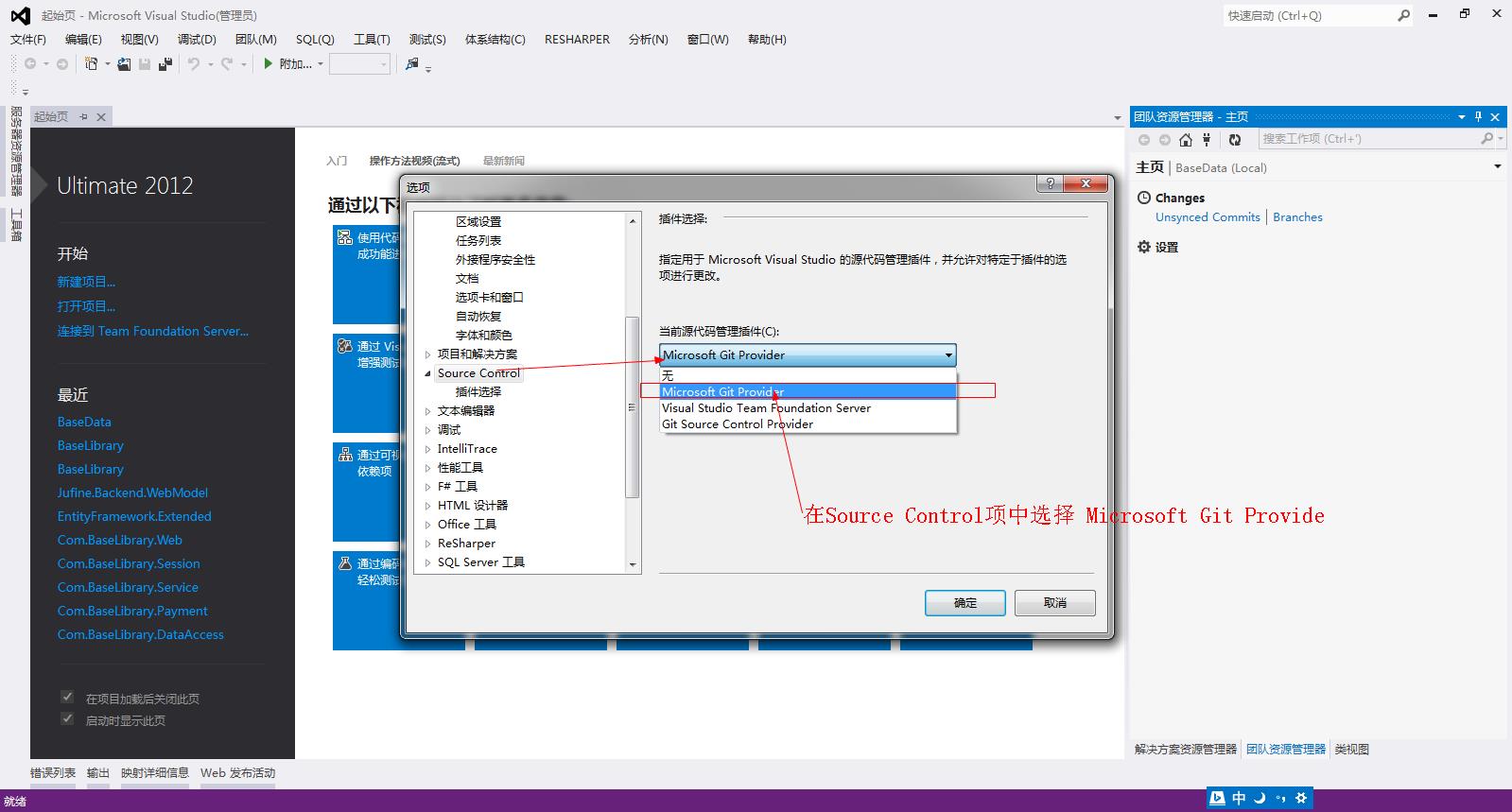Open the 团队(M) menu
The image size is (1512, 812).
pyautogui.click(x=256, y=40)
